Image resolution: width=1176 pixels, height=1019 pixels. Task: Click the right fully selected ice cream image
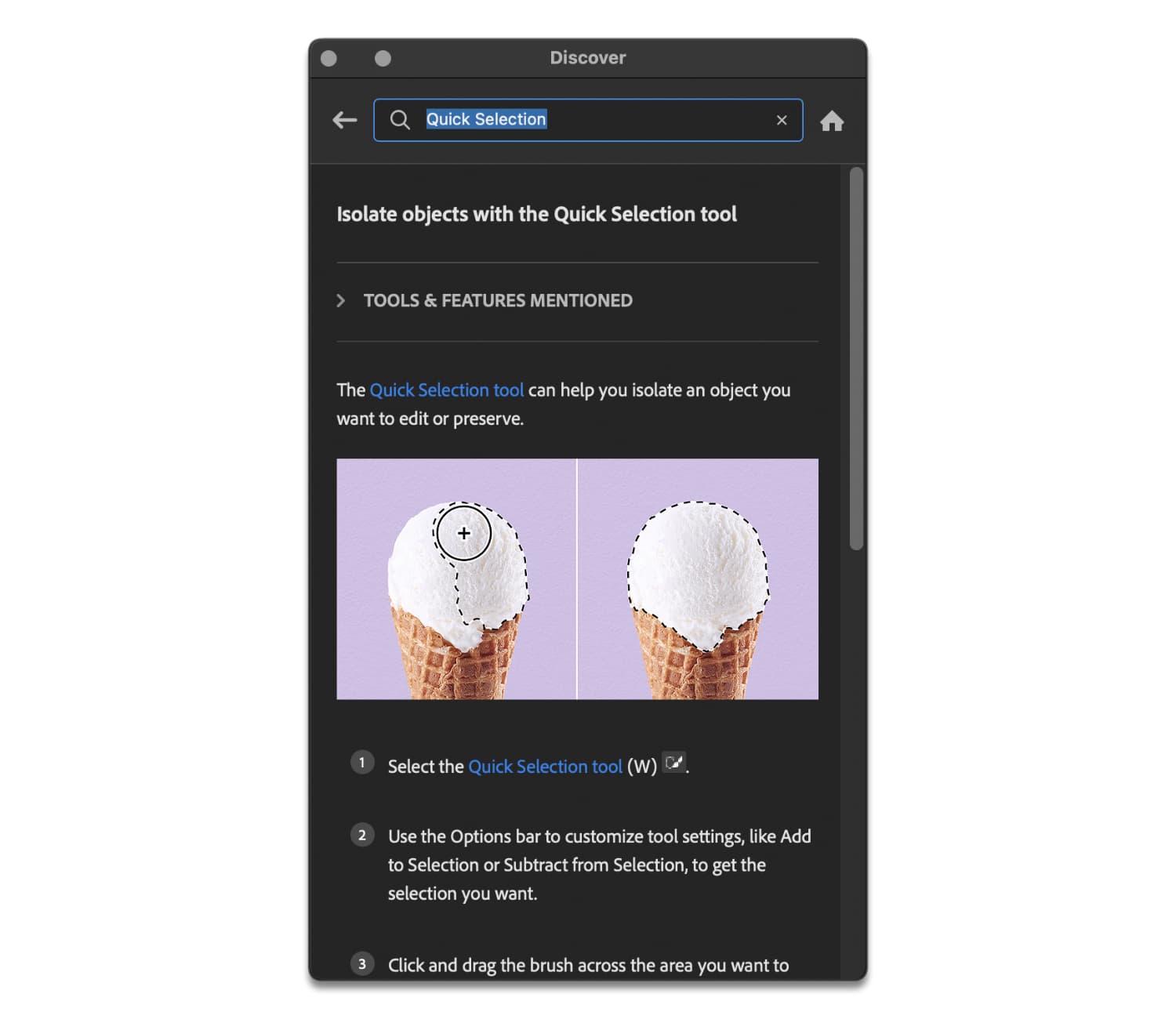point(698,578)
